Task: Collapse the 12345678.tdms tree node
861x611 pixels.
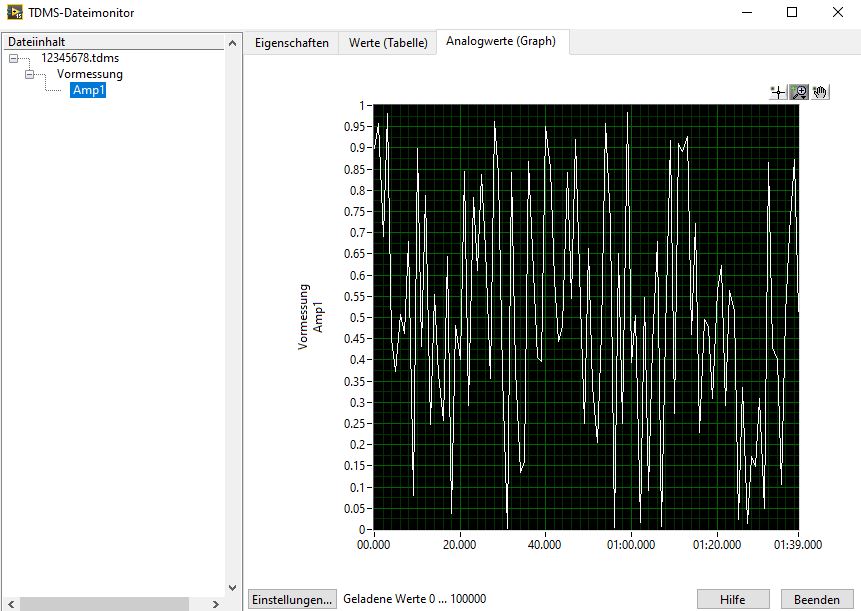Action: (x=14, y=58)
